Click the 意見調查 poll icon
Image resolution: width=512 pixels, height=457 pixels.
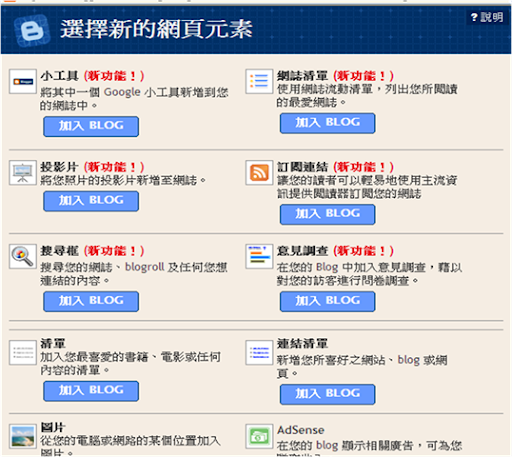pyautogui.click(x=259, y=256)
